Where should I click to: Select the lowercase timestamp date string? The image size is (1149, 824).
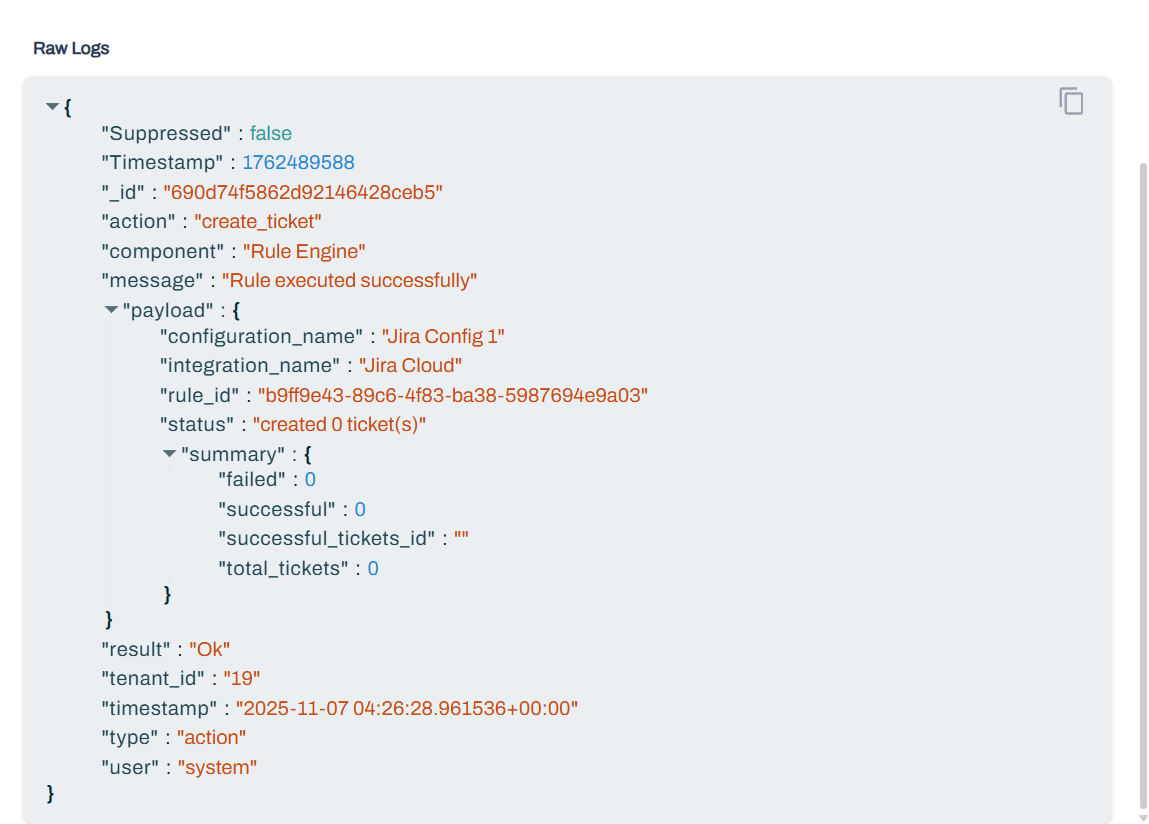click(x=406, y=709)
